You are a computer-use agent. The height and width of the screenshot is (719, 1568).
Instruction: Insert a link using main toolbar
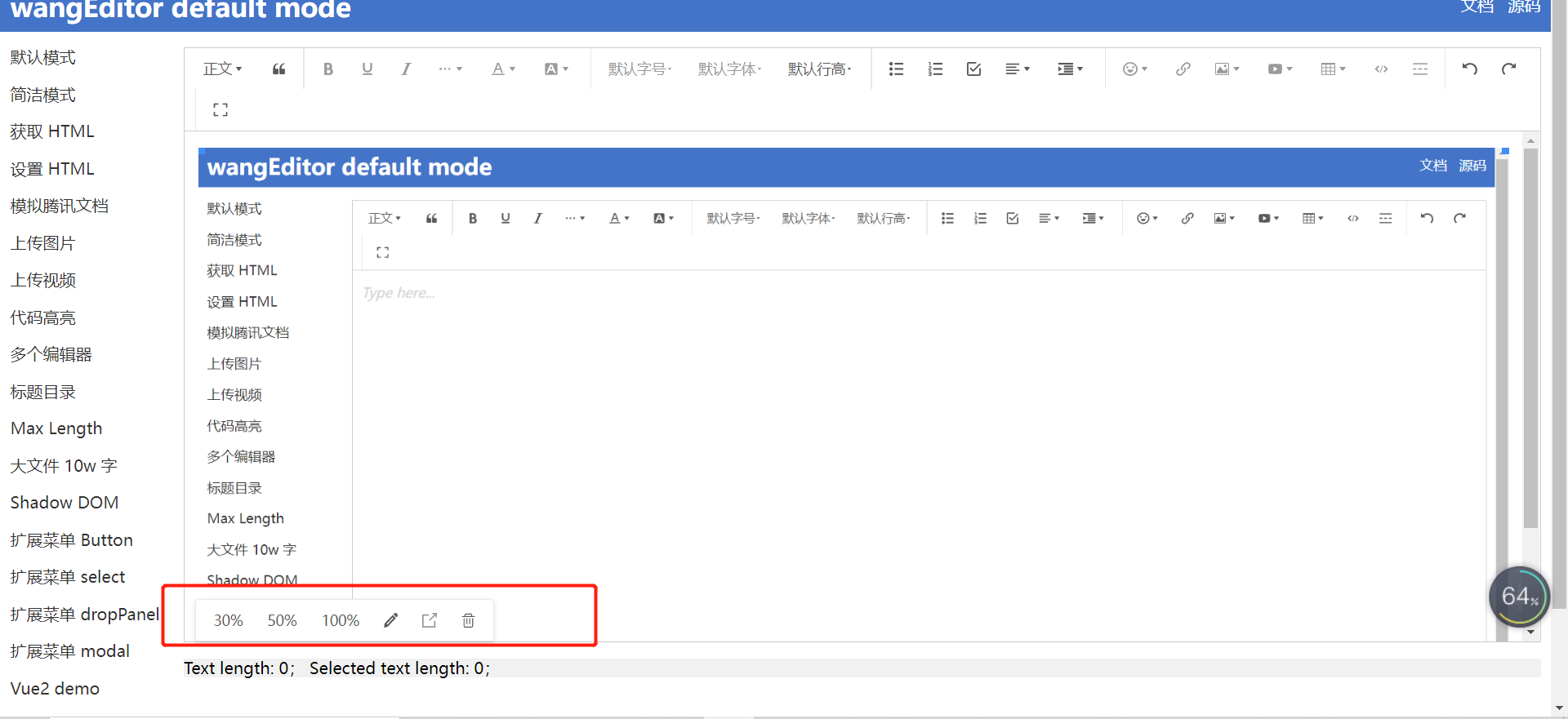pyautogui.click(x=1183, y=69)
